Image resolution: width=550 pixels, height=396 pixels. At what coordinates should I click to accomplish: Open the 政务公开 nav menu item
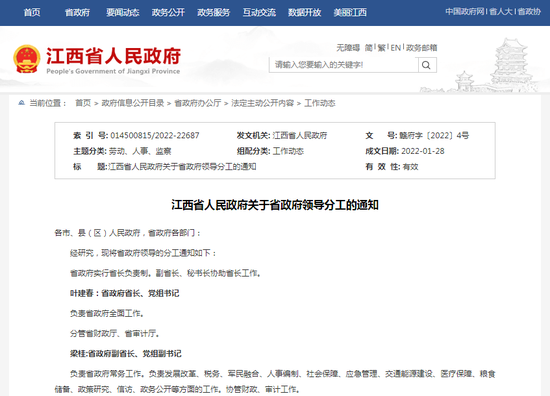pyautogui.click(x=168, y=13)
